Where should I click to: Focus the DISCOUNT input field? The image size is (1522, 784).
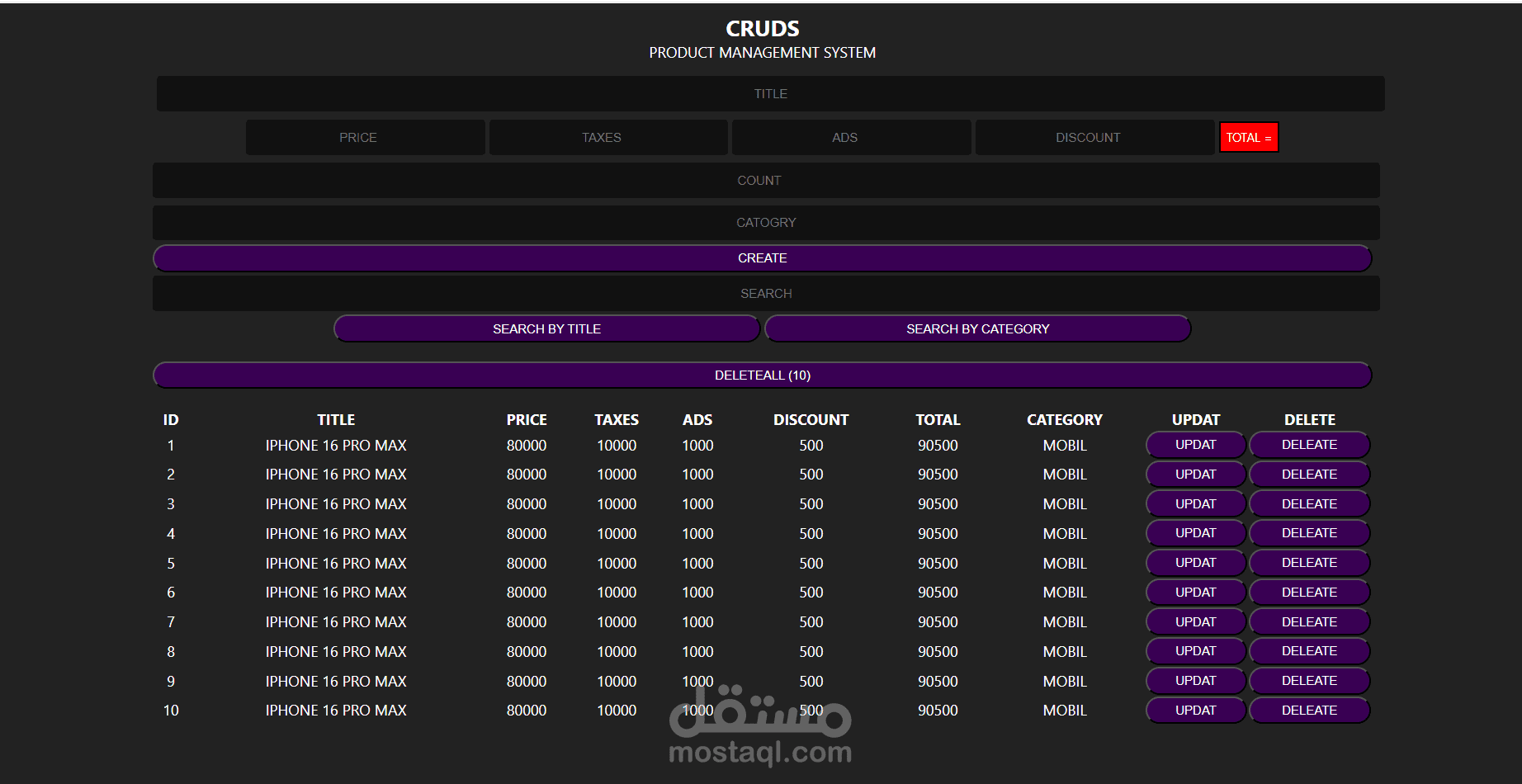[1094, 138]
